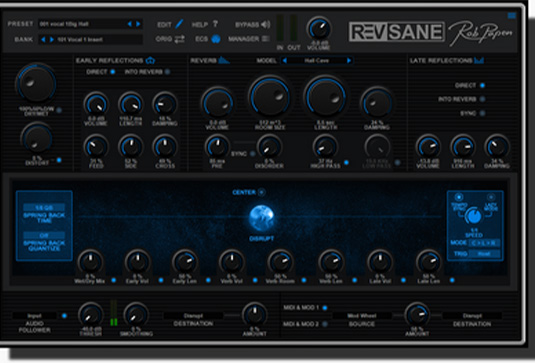Open the Spring Back Quantize value menu
The width and height of the screenshot is (535, 363).
44,235
